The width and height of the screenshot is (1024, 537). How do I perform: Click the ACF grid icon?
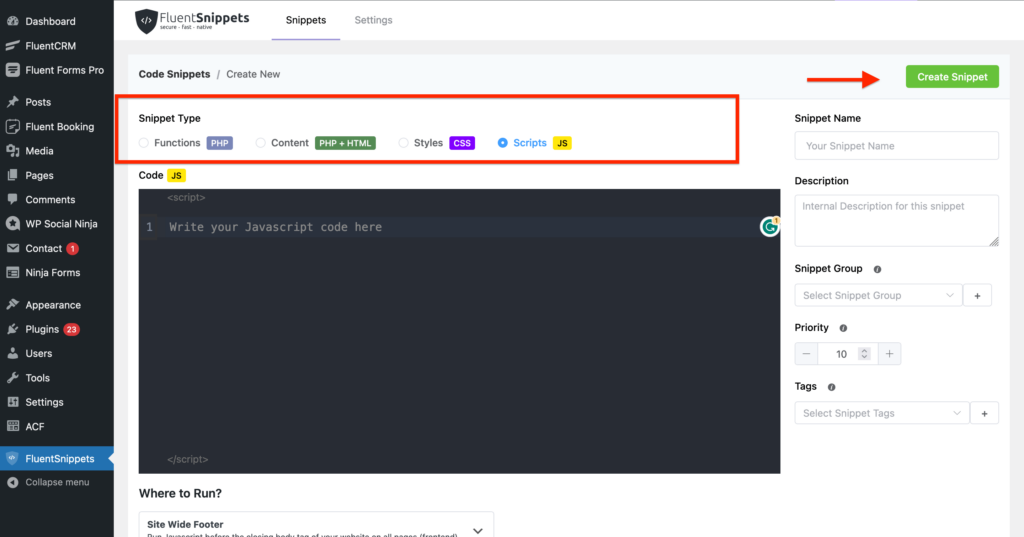tap(12, 426)
